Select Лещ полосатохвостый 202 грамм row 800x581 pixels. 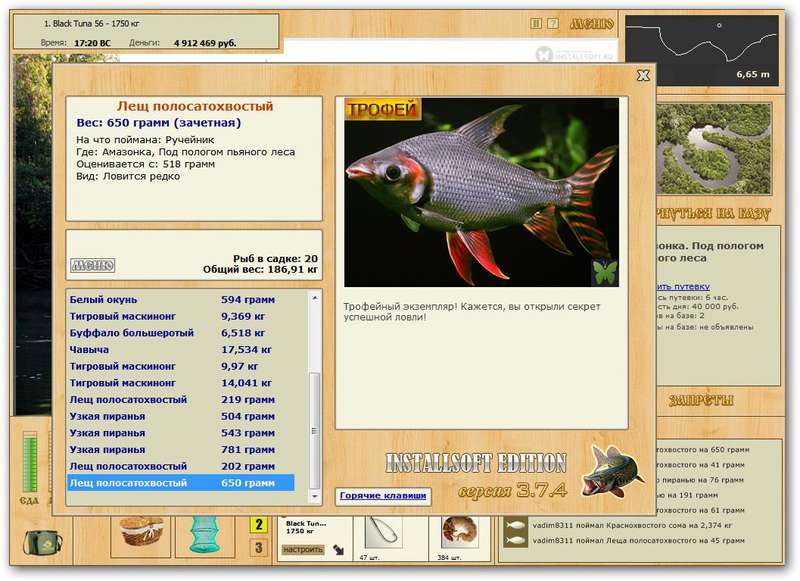pos(181,466)
